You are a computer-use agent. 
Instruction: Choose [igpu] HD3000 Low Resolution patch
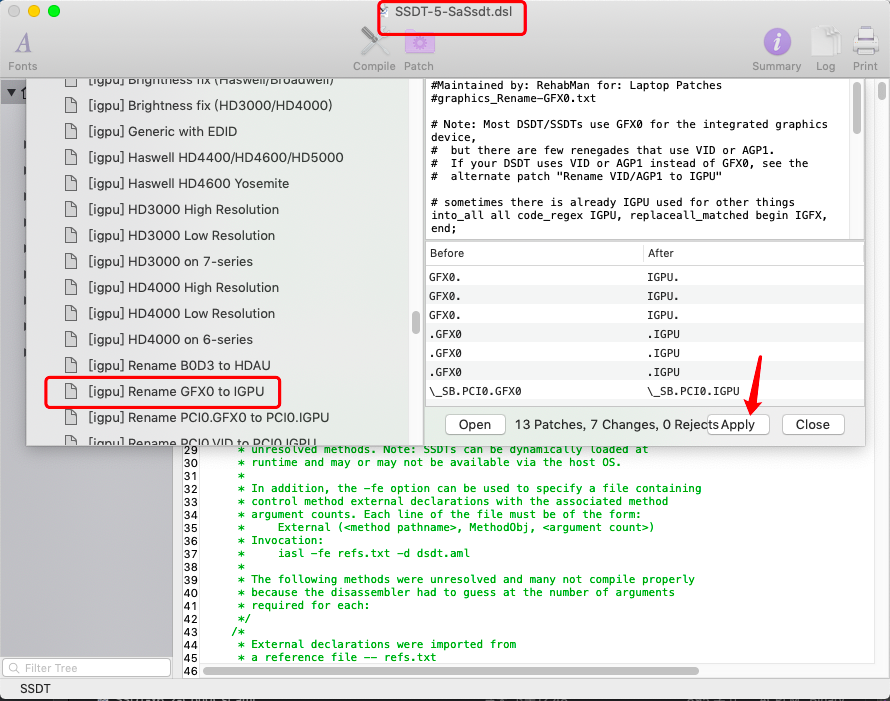(x=182, y=235)
